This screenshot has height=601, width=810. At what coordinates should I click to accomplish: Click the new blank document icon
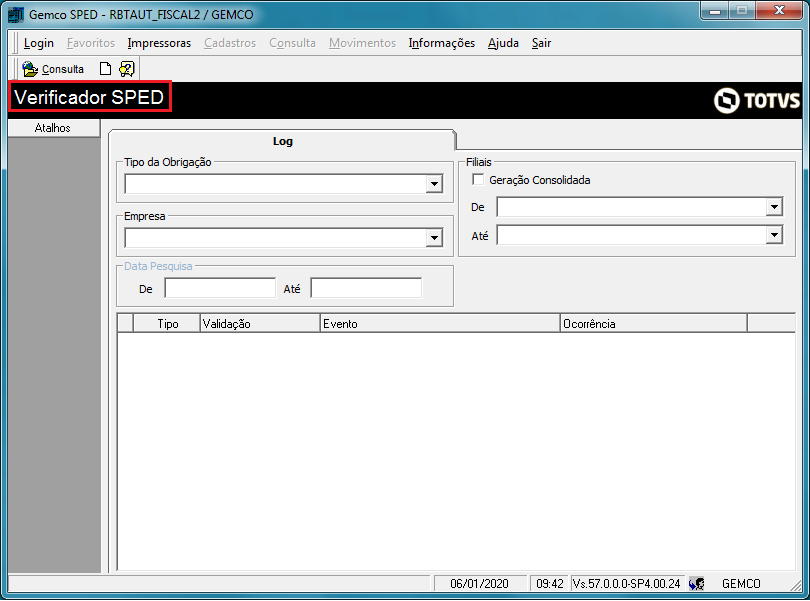tap(105, 69)
